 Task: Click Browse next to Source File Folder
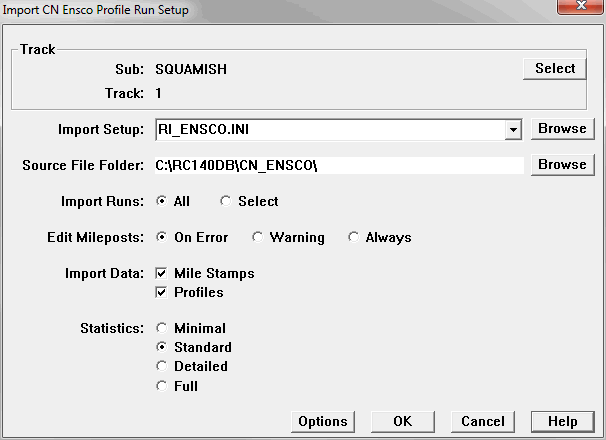(562, 164)
